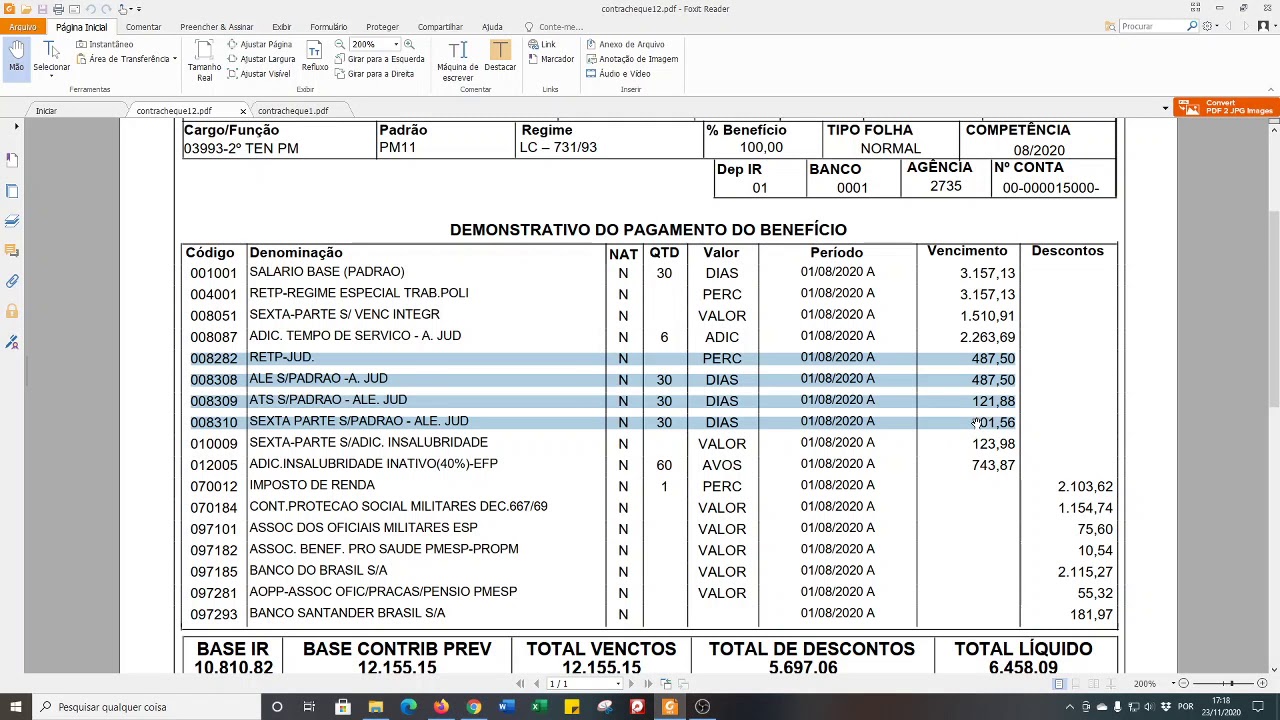Click the save icon in quick access toolbar
The image size is (1280, 720).
click(x=42, y=9)
